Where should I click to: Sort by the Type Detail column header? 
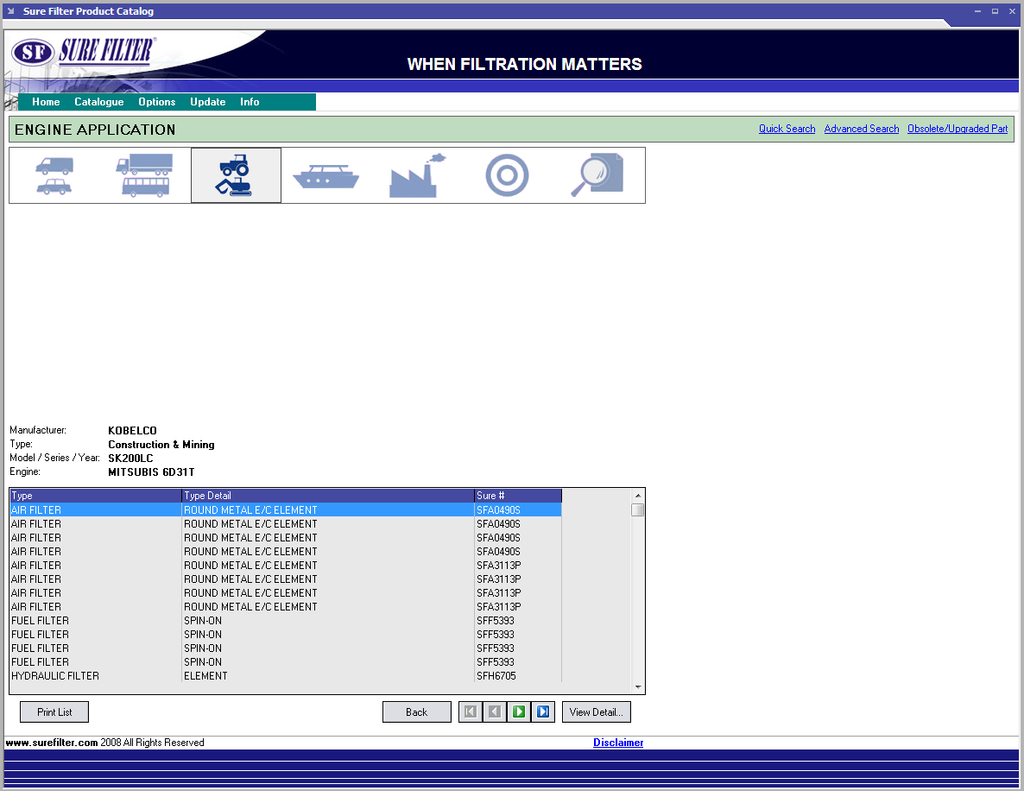tap(328, 496)
